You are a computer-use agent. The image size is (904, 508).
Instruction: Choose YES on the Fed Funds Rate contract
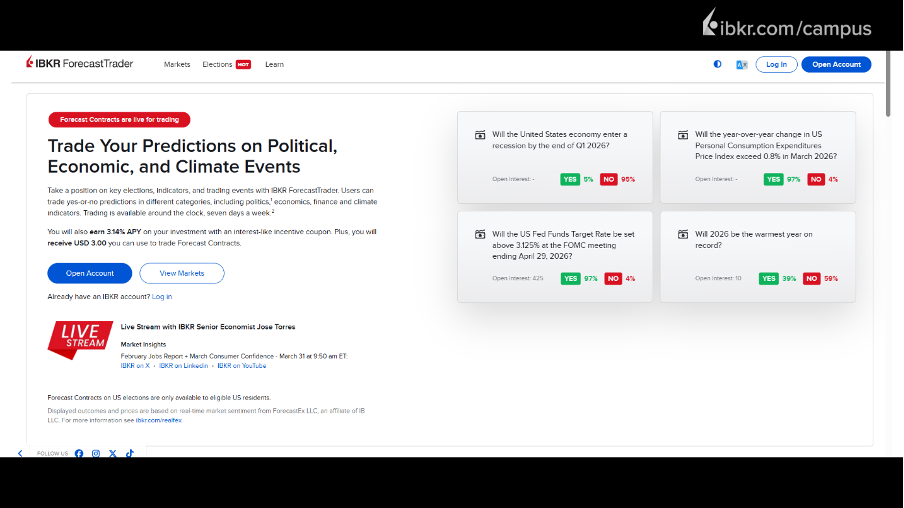(x=570, y=279)
